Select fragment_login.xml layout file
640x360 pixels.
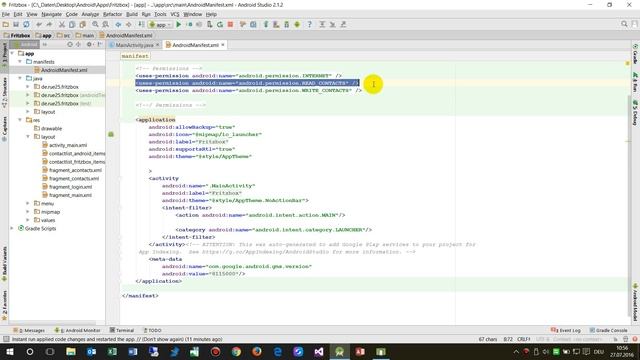pos(67,187)
